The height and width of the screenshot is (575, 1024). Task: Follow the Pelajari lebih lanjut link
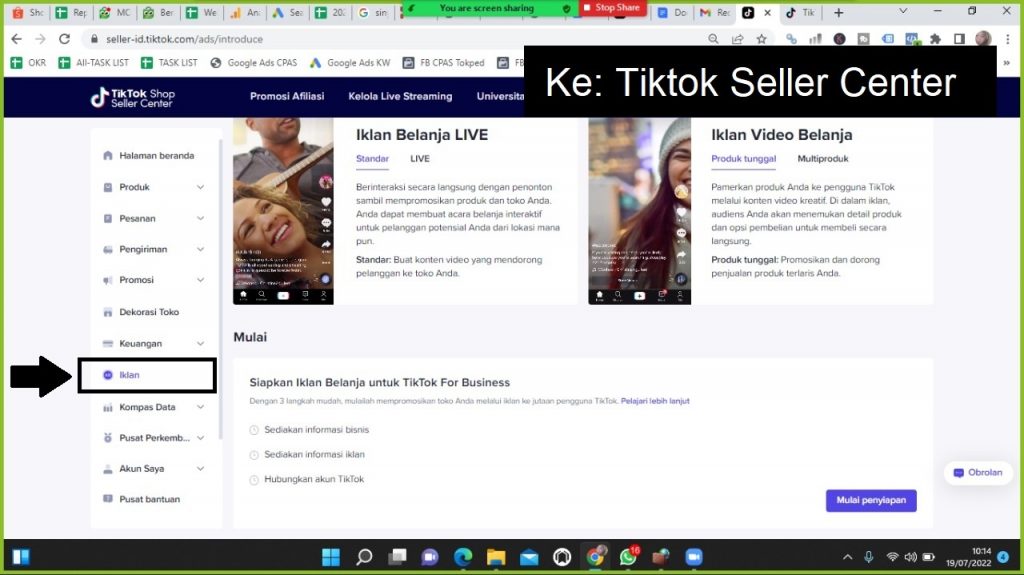[655, 401]
